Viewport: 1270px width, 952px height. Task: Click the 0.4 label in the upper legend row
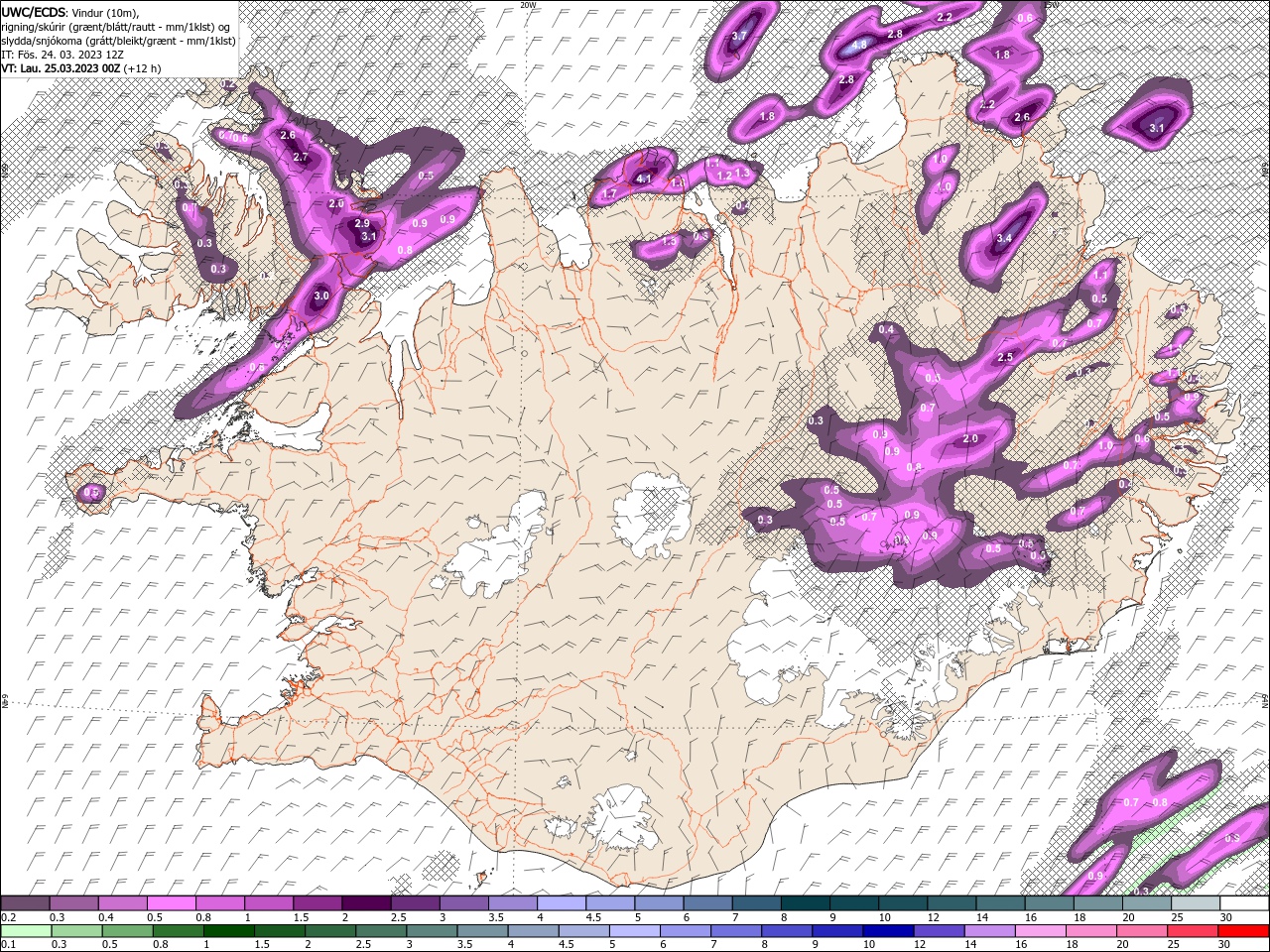tap(106, 917)
